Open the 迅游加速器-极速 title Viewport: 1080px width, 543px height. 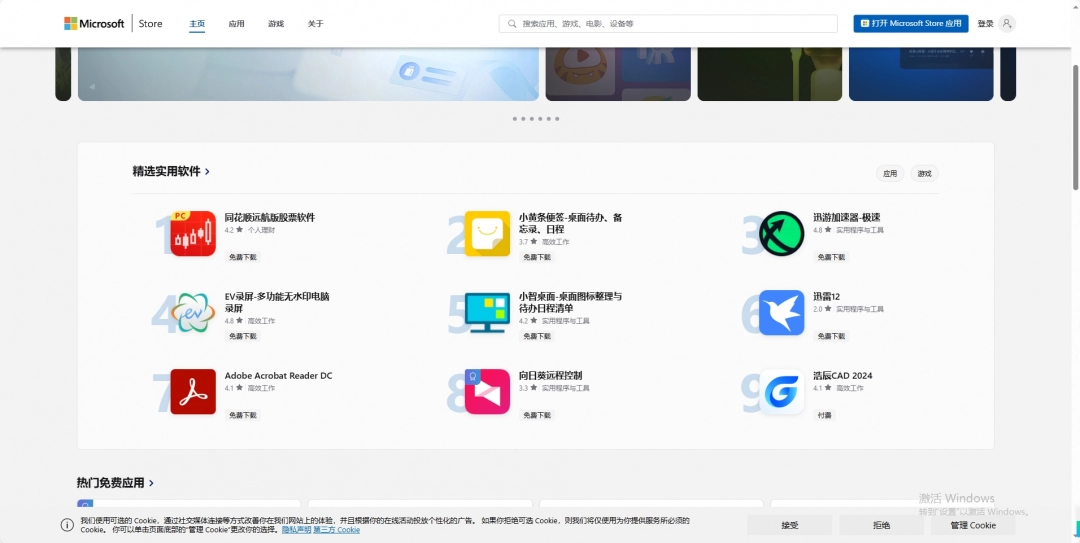(x=847, y=218)
